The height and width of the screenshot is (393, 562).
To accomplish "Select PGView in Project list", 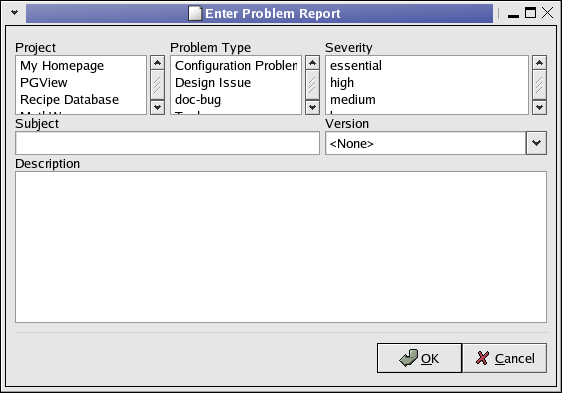I will (81, 82).
